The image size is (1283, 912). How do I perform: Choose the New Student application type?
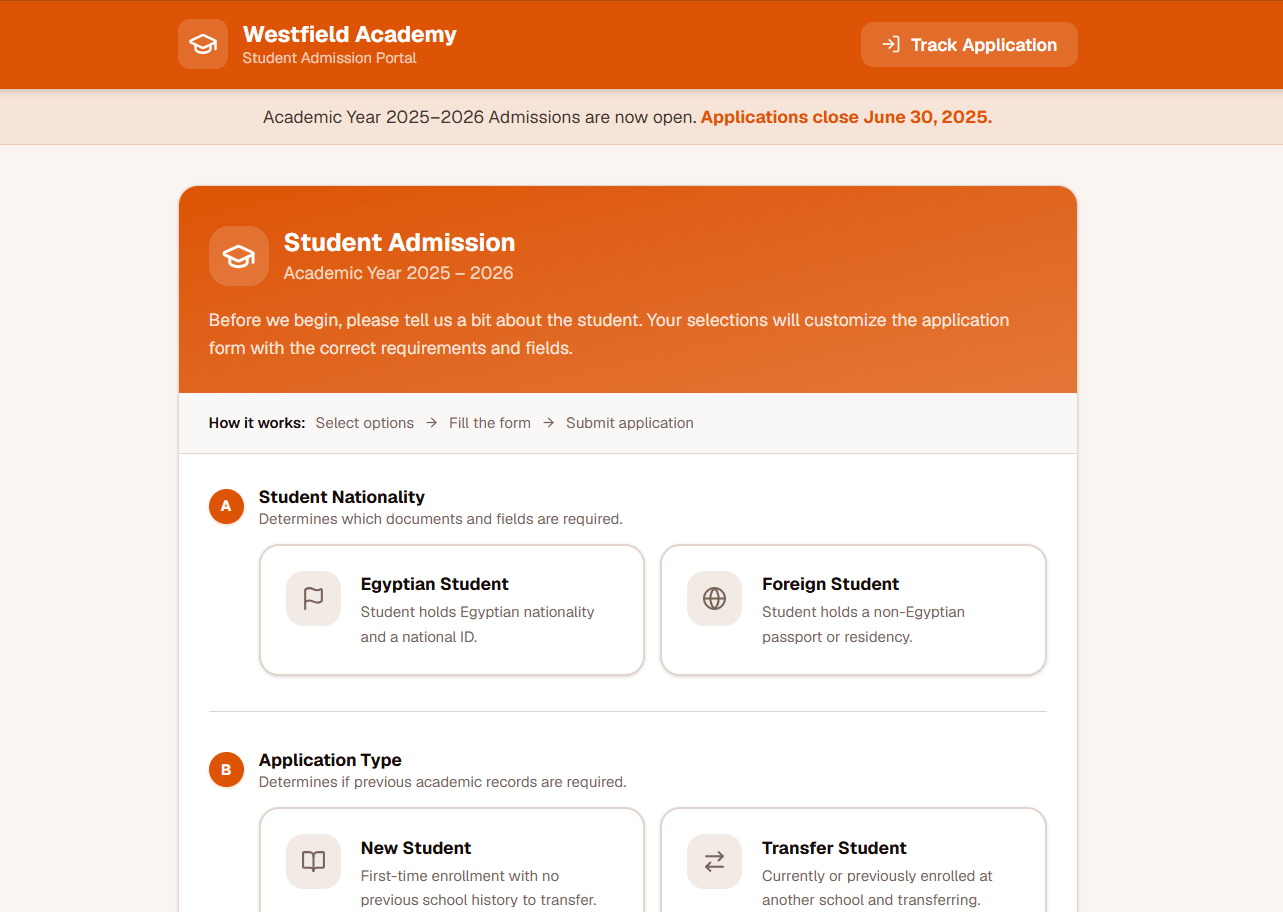tap(452, 860)
